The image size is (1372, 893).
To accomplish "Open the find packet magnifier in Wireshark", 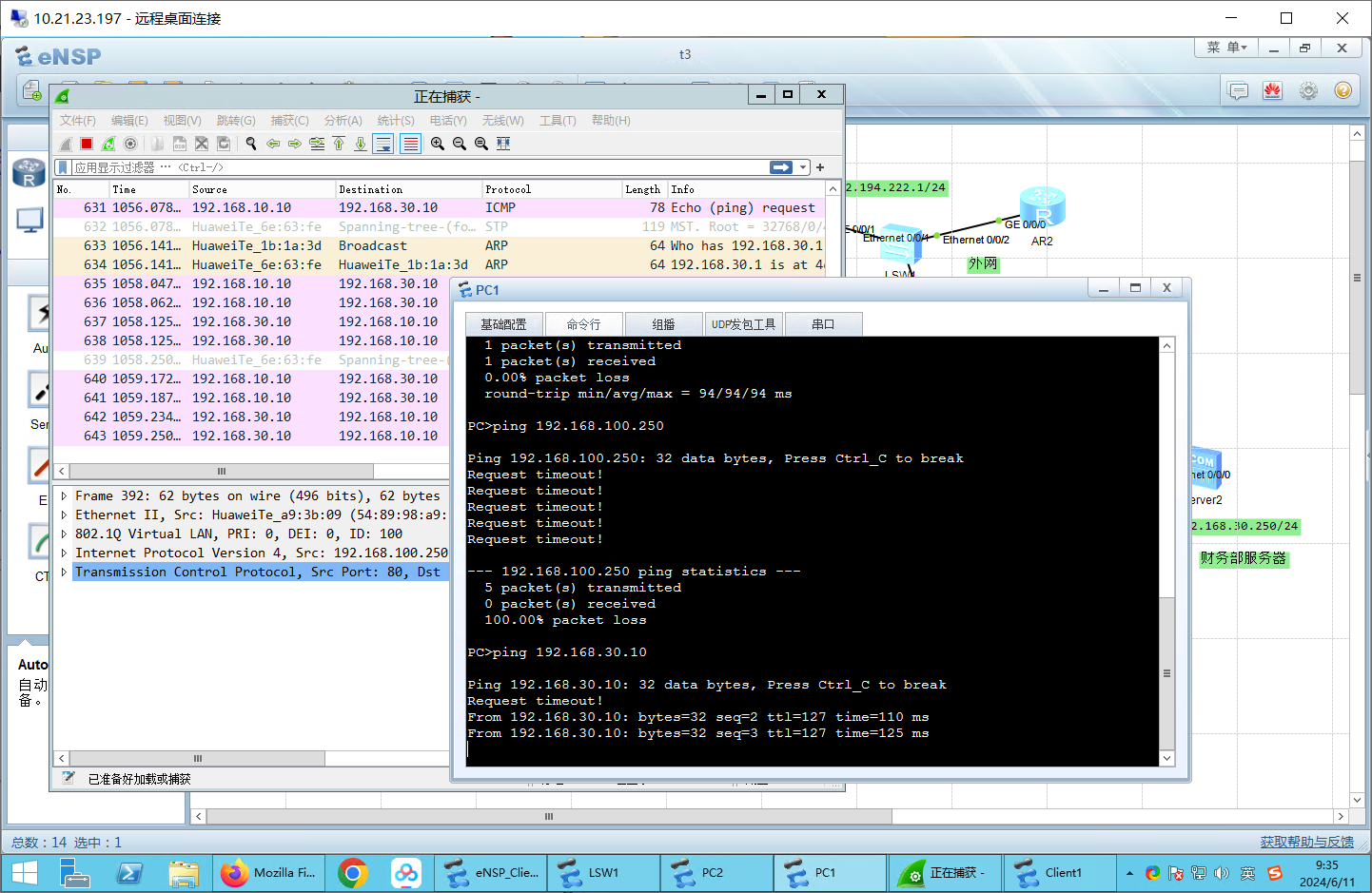I will (x=251, y=144).
